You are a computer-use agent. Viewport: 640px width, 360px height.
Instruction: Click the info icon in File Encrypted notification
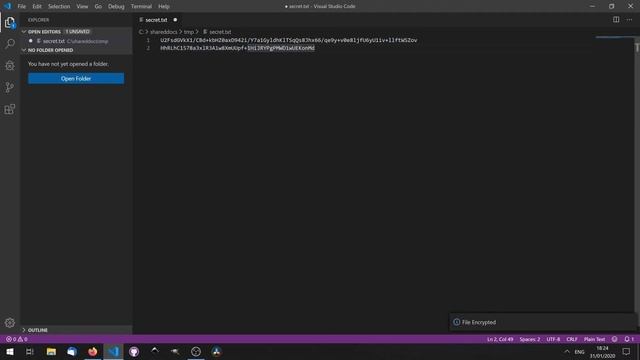[457, 322]
